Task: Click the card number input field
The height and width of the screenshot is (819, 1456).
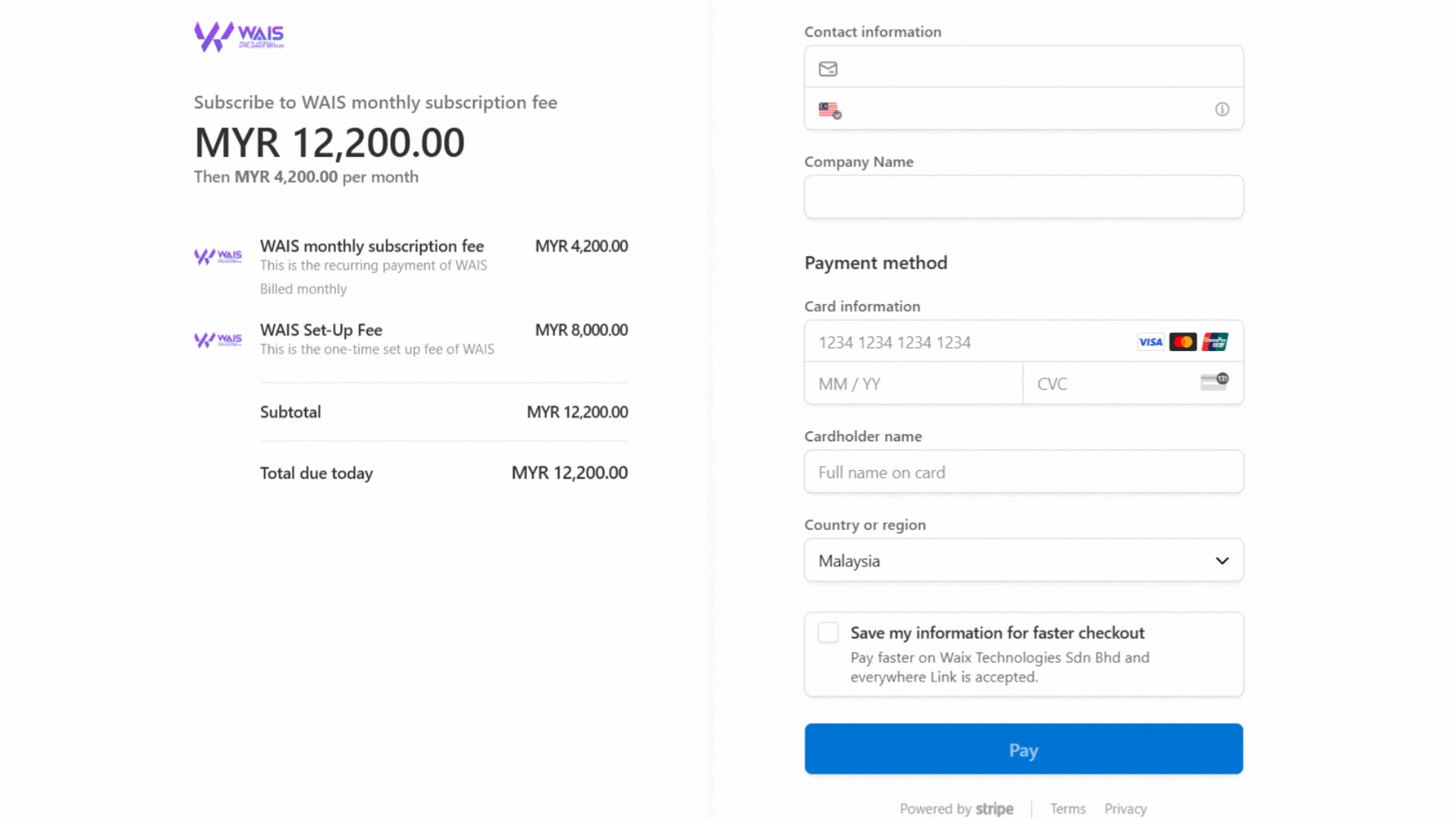Action: tap(971, 342)
